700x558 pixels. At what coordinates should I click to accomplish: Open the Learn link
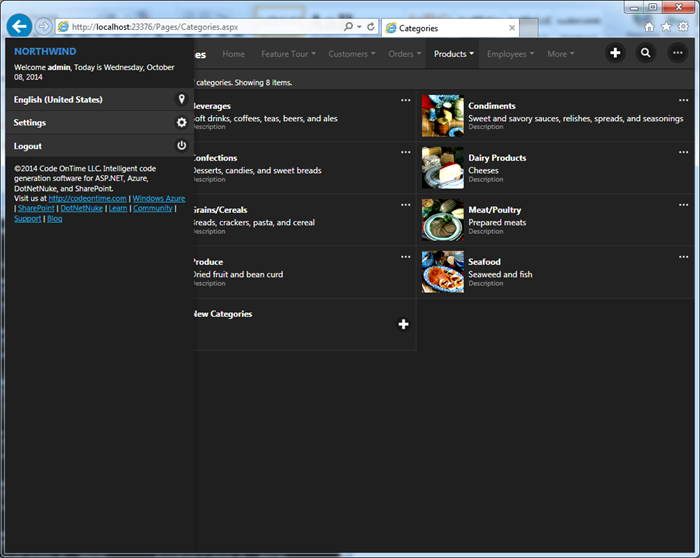pos(118,208)
